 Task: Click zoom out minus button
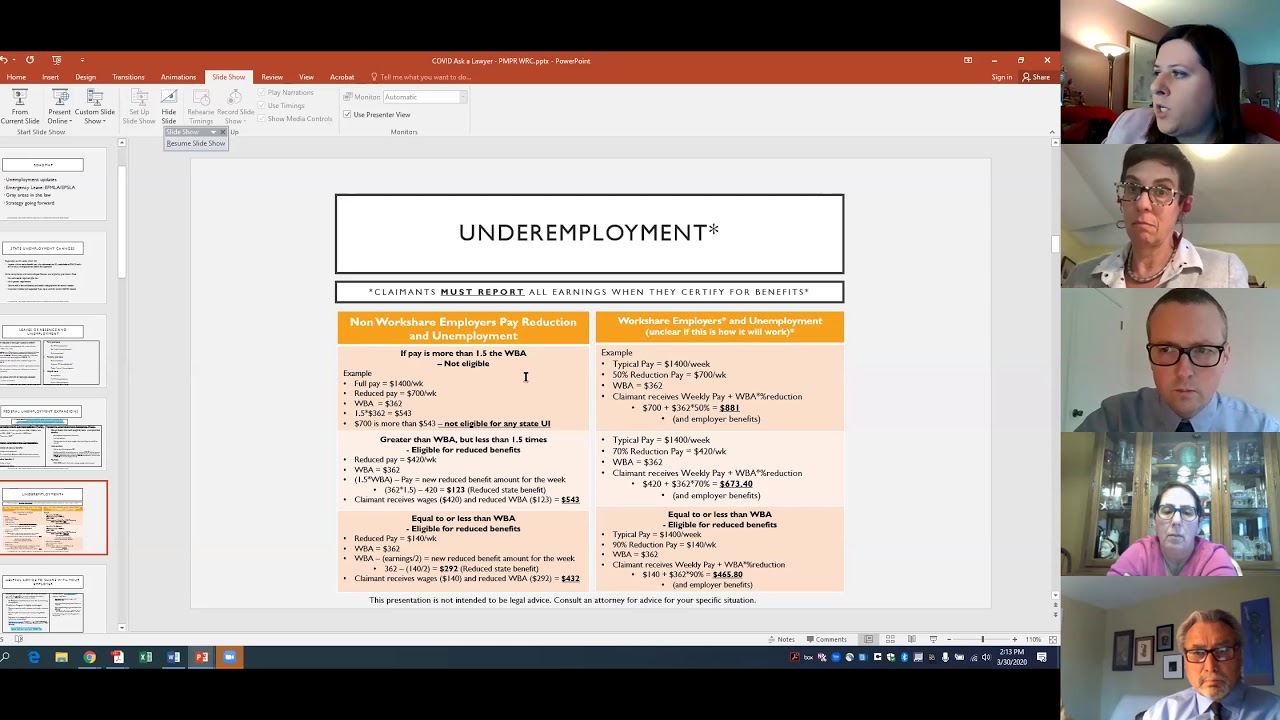948,639
